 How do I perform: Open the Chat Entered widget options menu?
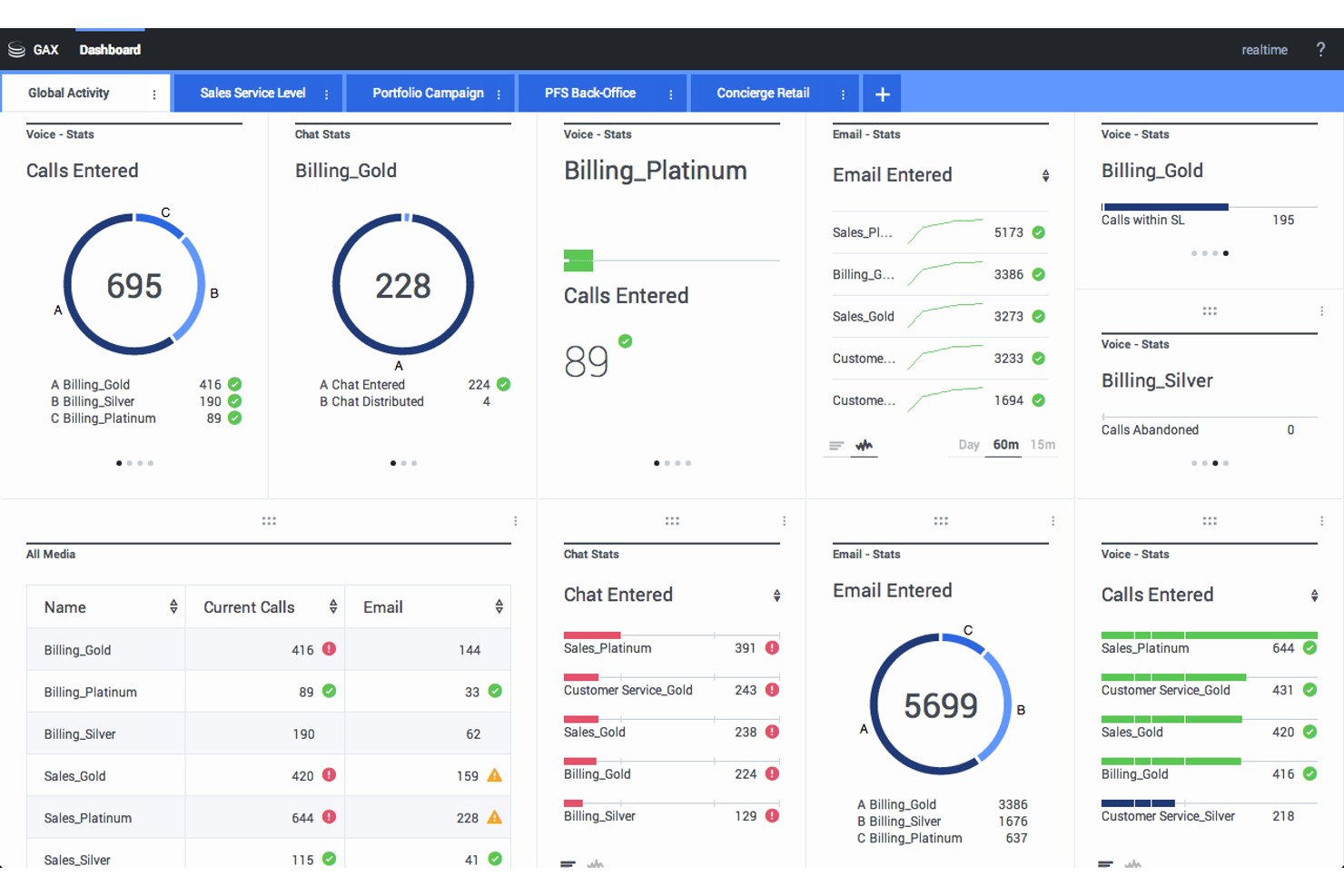784,521
